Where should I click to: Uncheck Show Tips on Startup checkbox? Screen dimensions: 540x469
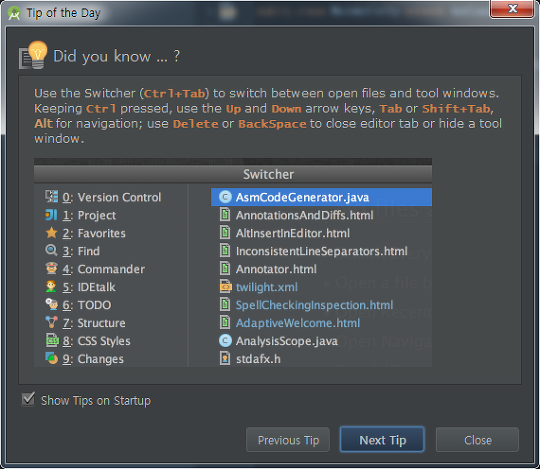pos(28,399)
